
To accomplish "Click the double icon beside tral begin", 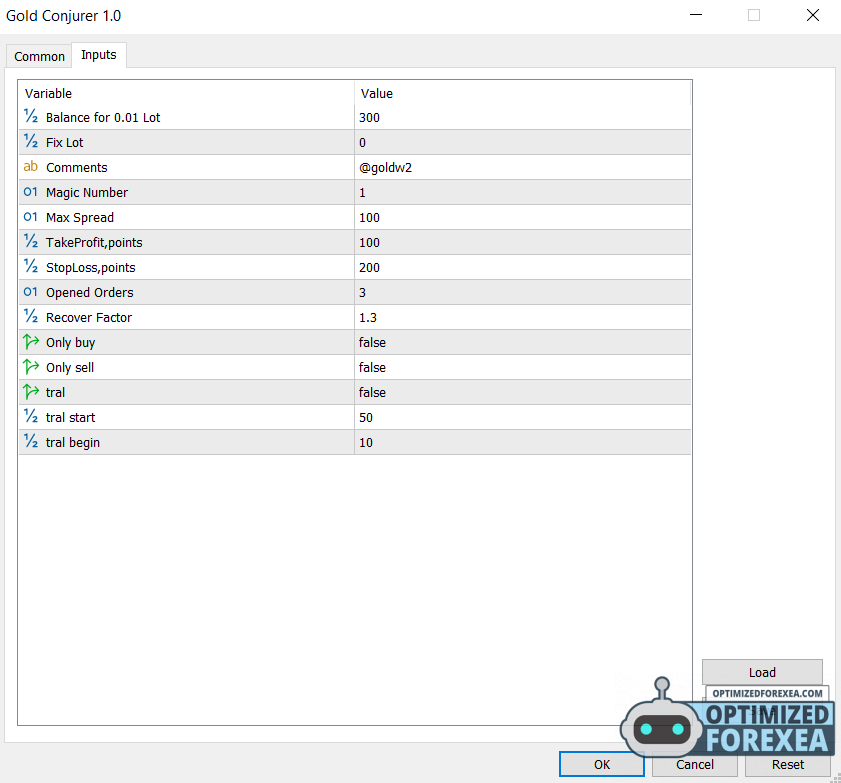I will click(31, 442).
